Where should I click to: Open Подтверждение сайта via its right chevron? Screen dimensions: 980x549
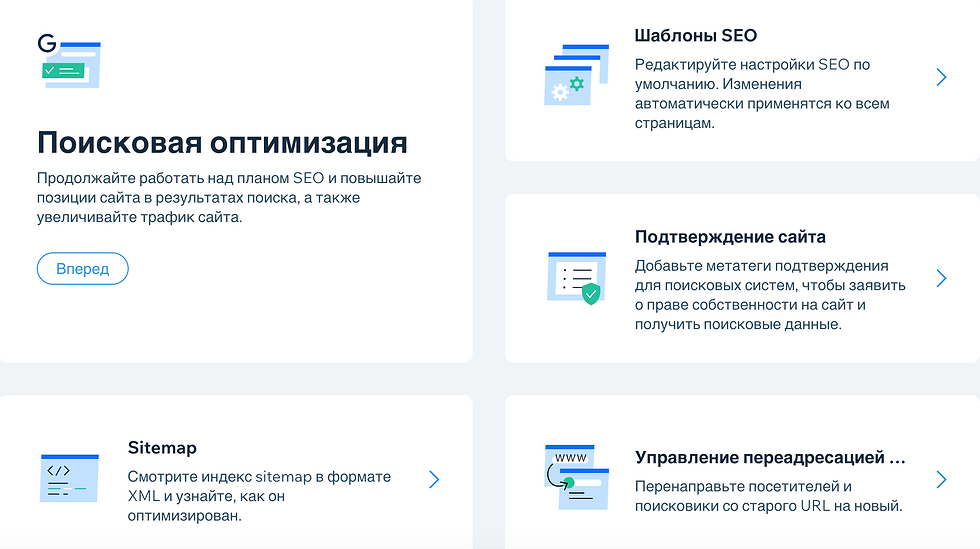(941, 278)
